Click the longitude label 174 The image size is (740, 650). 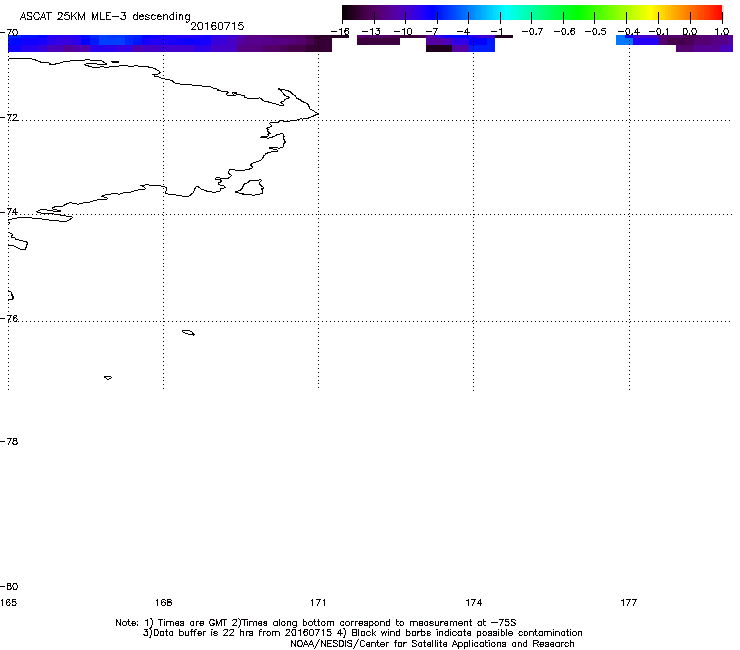click(473, 602)
